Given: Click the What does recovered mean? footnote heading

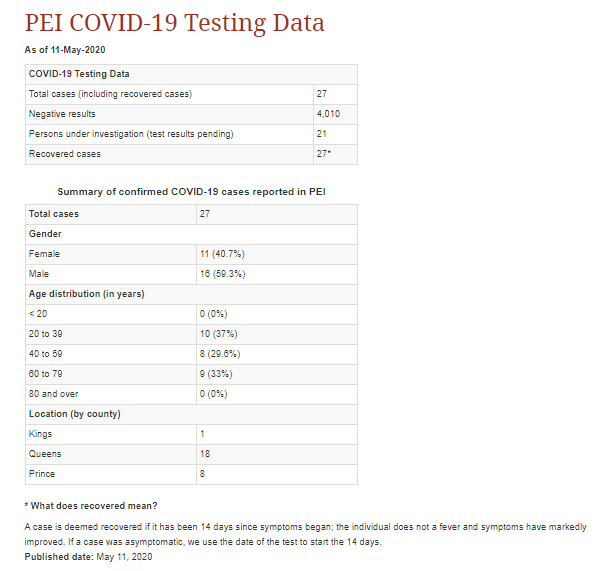Looking at the screenshot, I should point(93,505).
